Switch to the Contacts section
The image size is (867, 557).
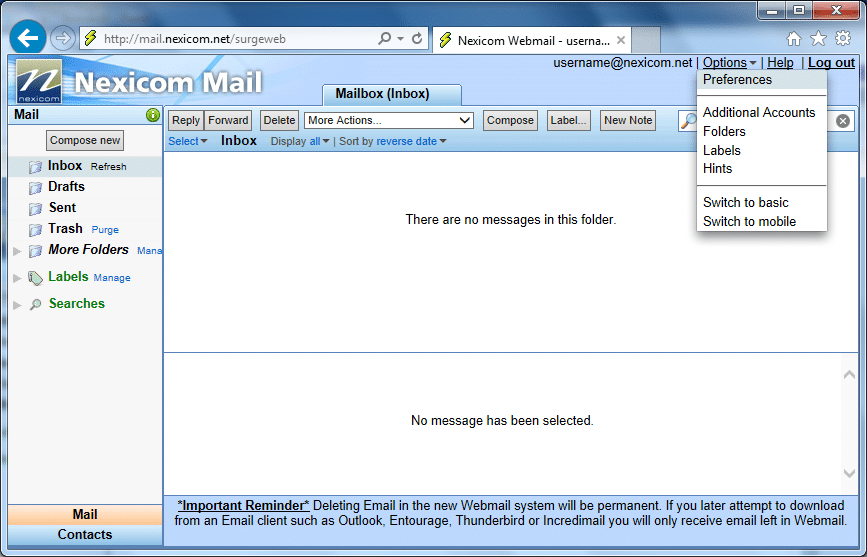pos(85,534)
